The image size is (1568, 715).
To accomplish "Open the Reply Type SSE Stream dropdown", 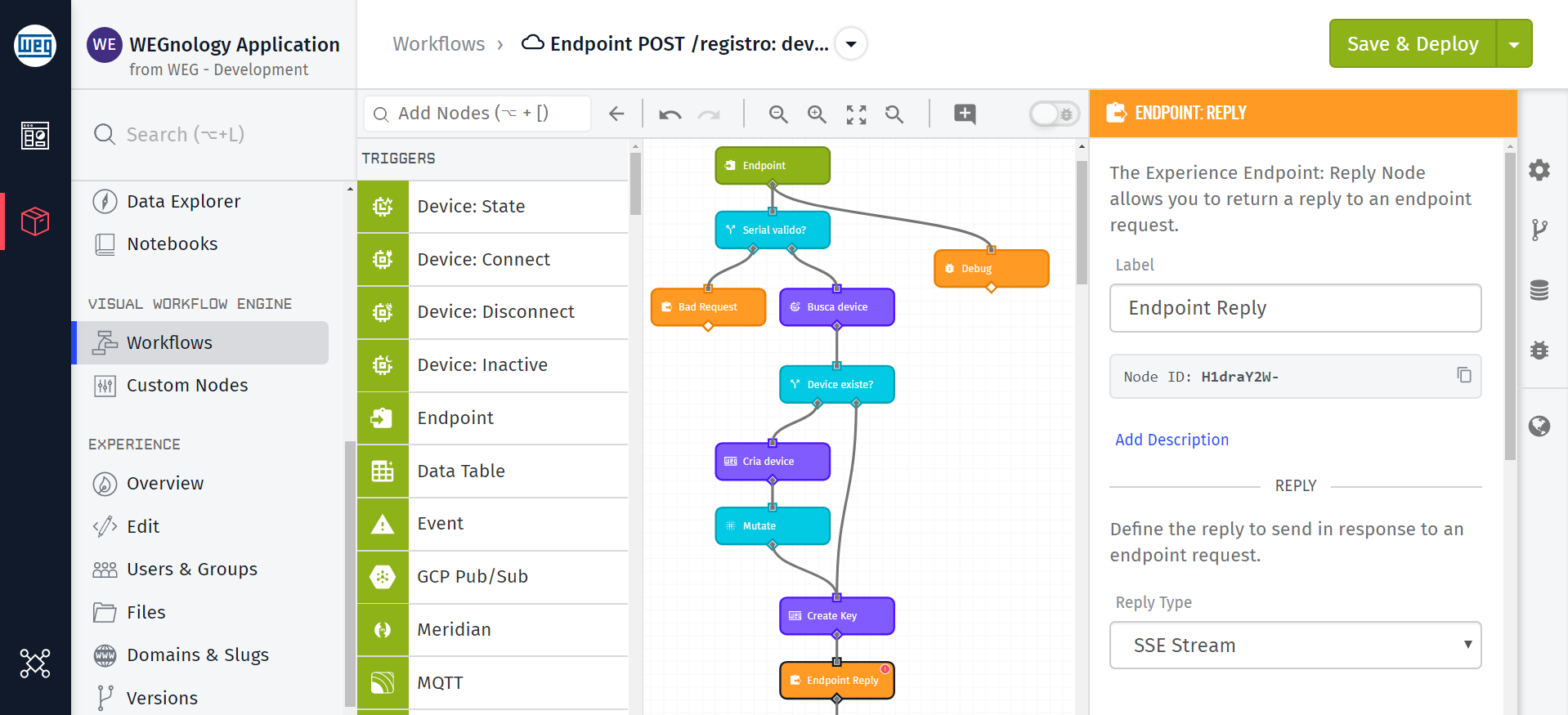I will [1295, 646].
